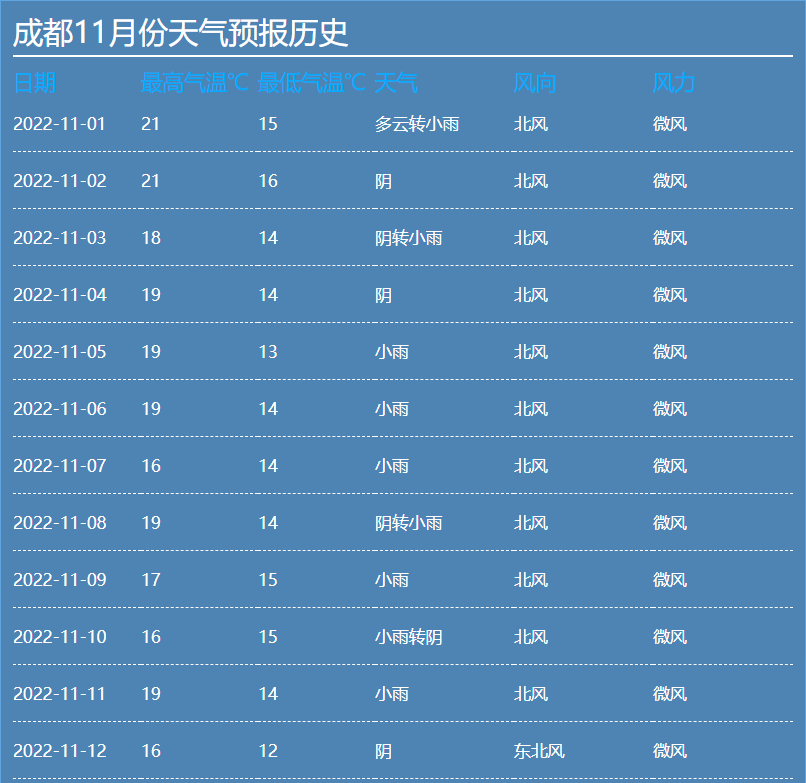806x783 pixels.
Task: Click low temperature 14 on 2022-11-04
Action: 268,295
